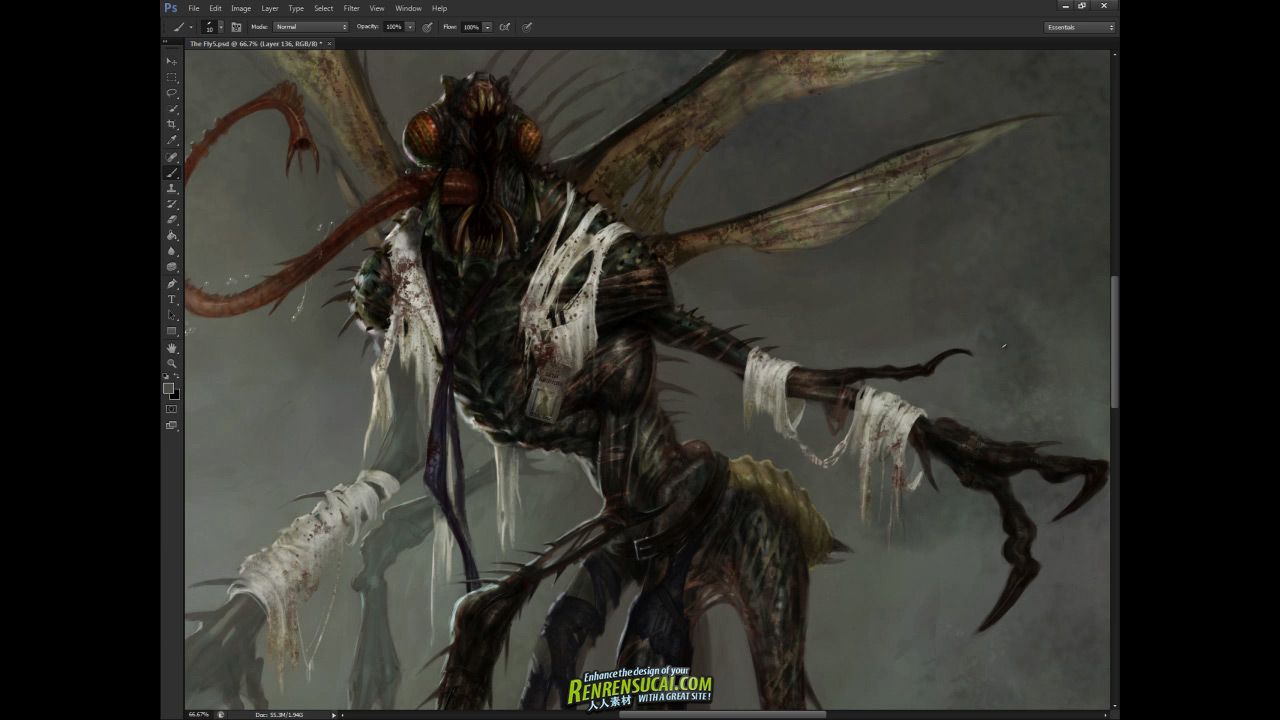Click the background color swatch

[x=175, y=394]
